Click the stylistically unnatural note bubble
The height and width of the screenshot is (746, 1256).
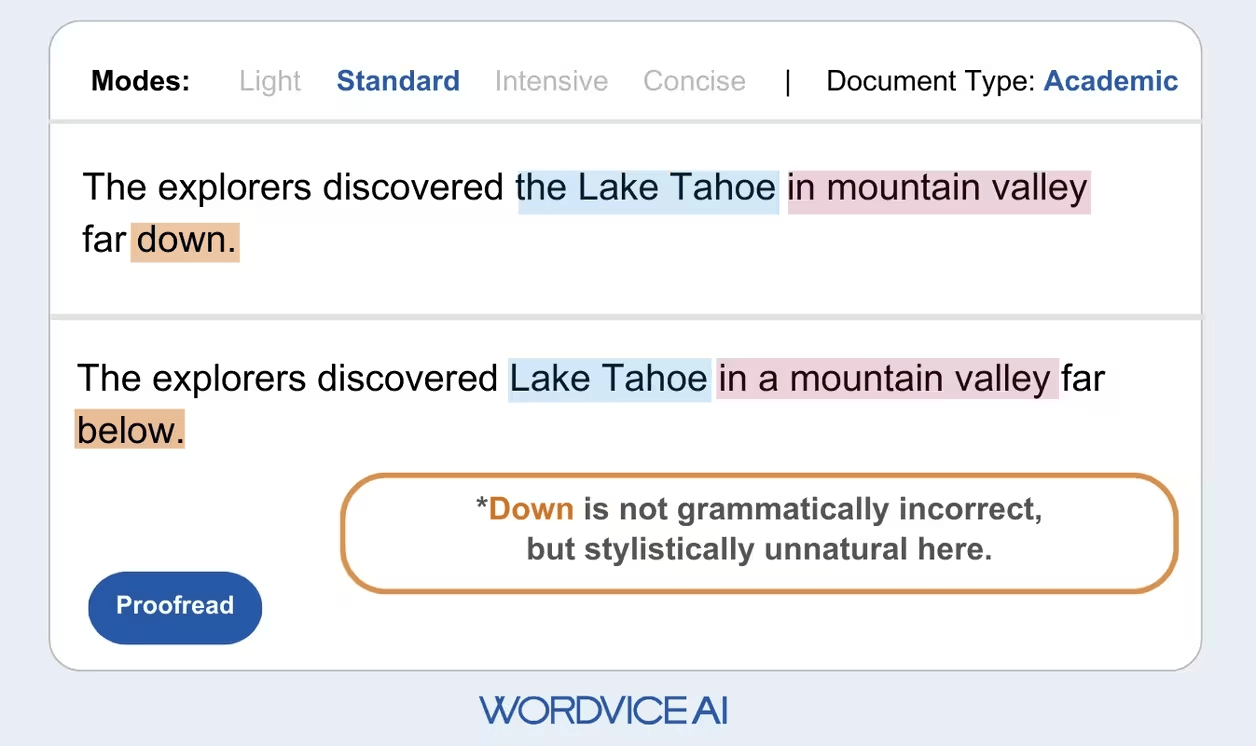(x=759, y=532)
